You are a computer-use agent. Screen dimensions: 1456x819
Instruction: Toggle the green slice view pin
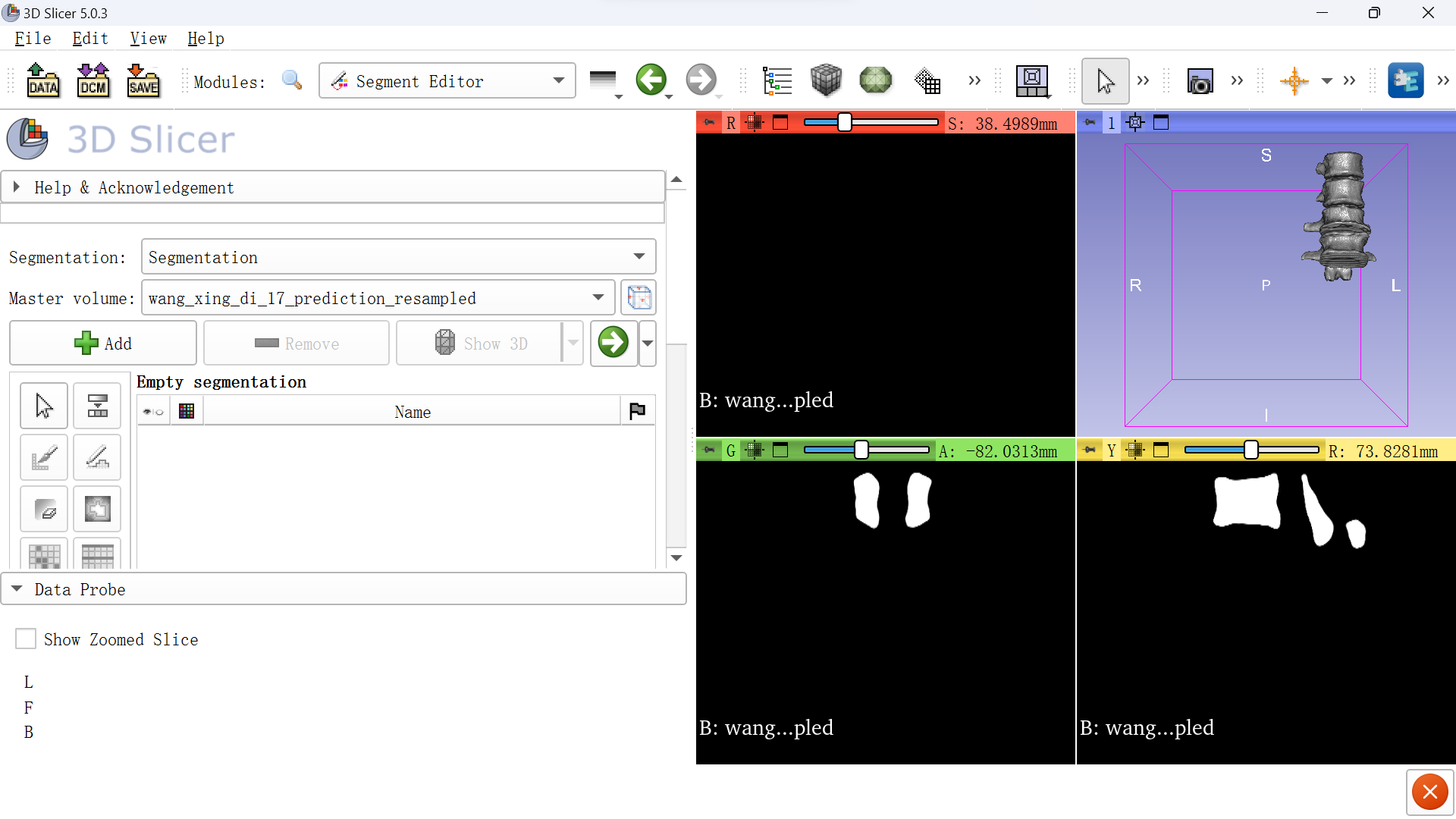(x=708, y=450)
